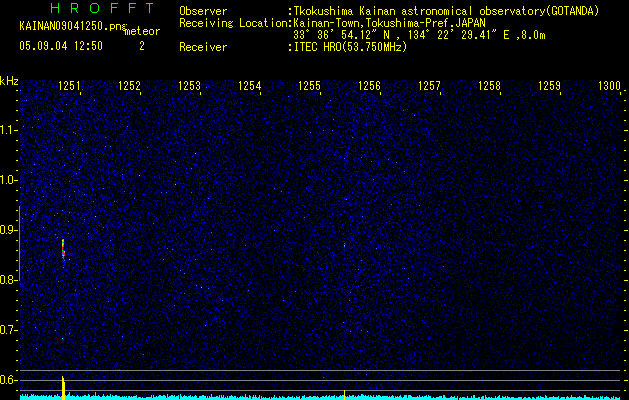Click the faint green meteor echo near 1255
The width and height of the screenshot is (629, 400).
(x=344, y=245)
